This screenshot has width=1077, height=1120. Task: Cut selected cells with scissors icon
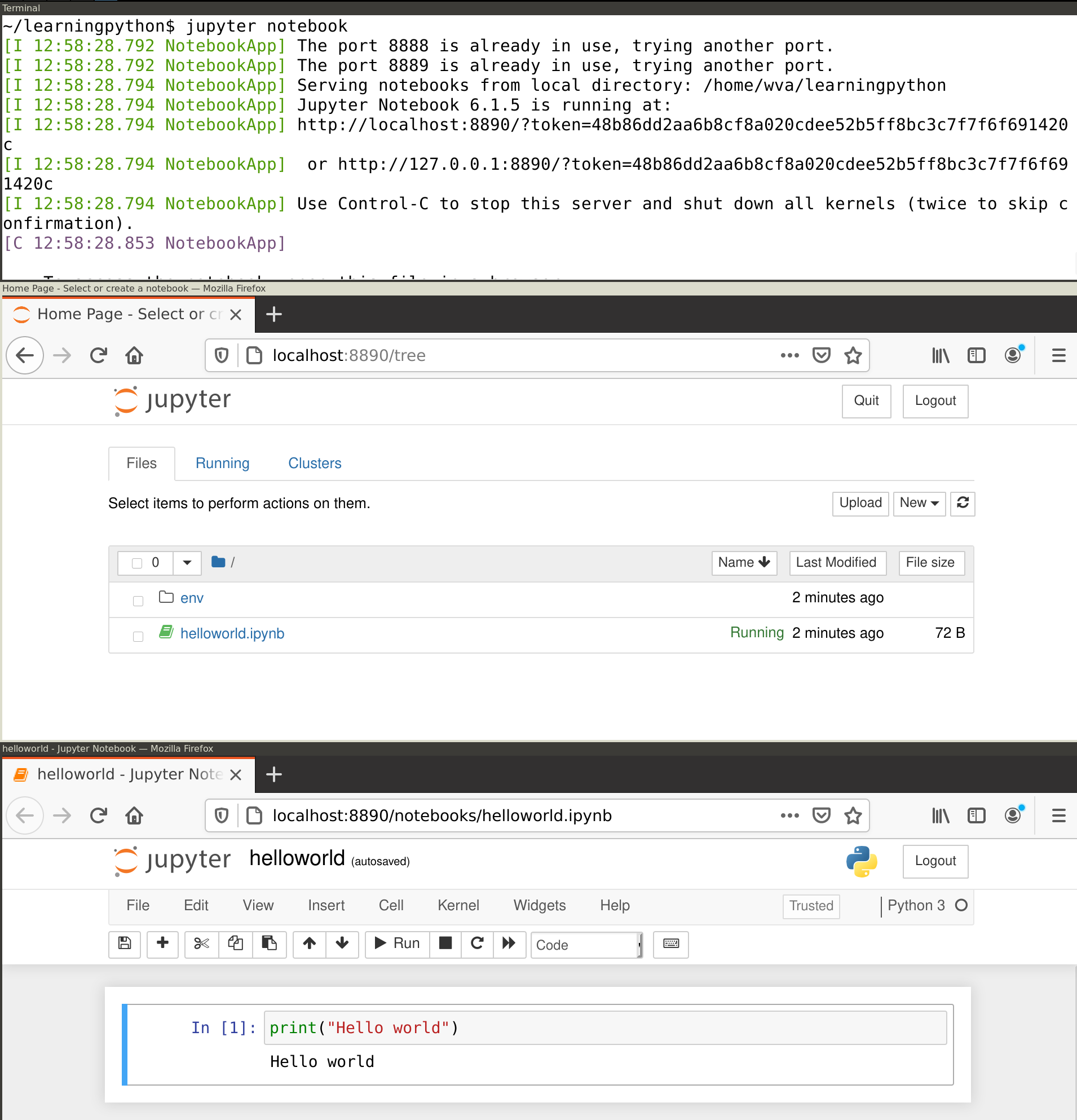click(201, 943)
